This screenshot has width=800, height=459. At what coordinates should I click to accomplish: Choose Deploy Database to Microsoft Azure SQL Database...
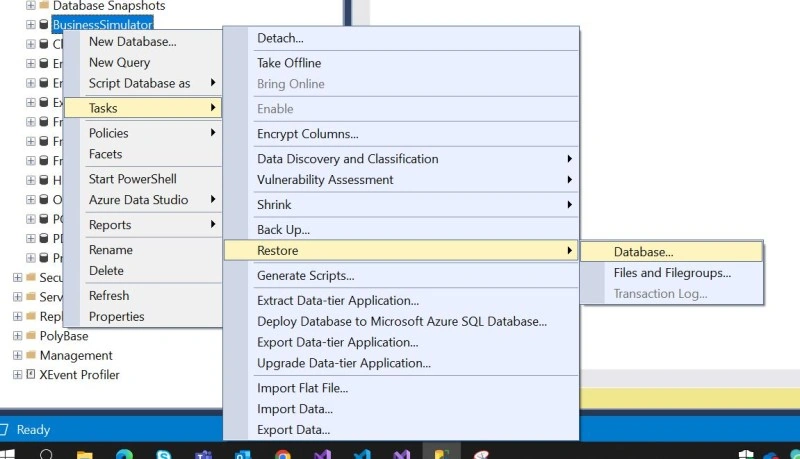(401, 321)
